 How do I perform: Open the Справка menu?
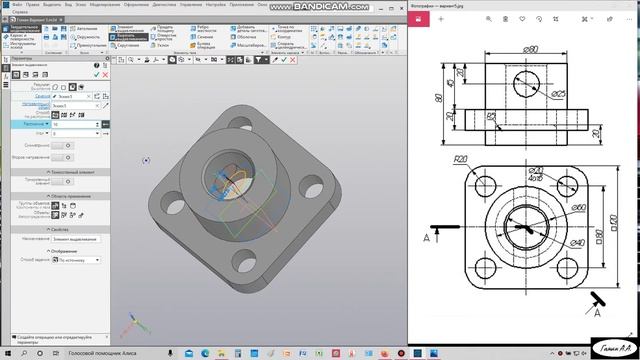pyautogui.click(x=20, y=11)
